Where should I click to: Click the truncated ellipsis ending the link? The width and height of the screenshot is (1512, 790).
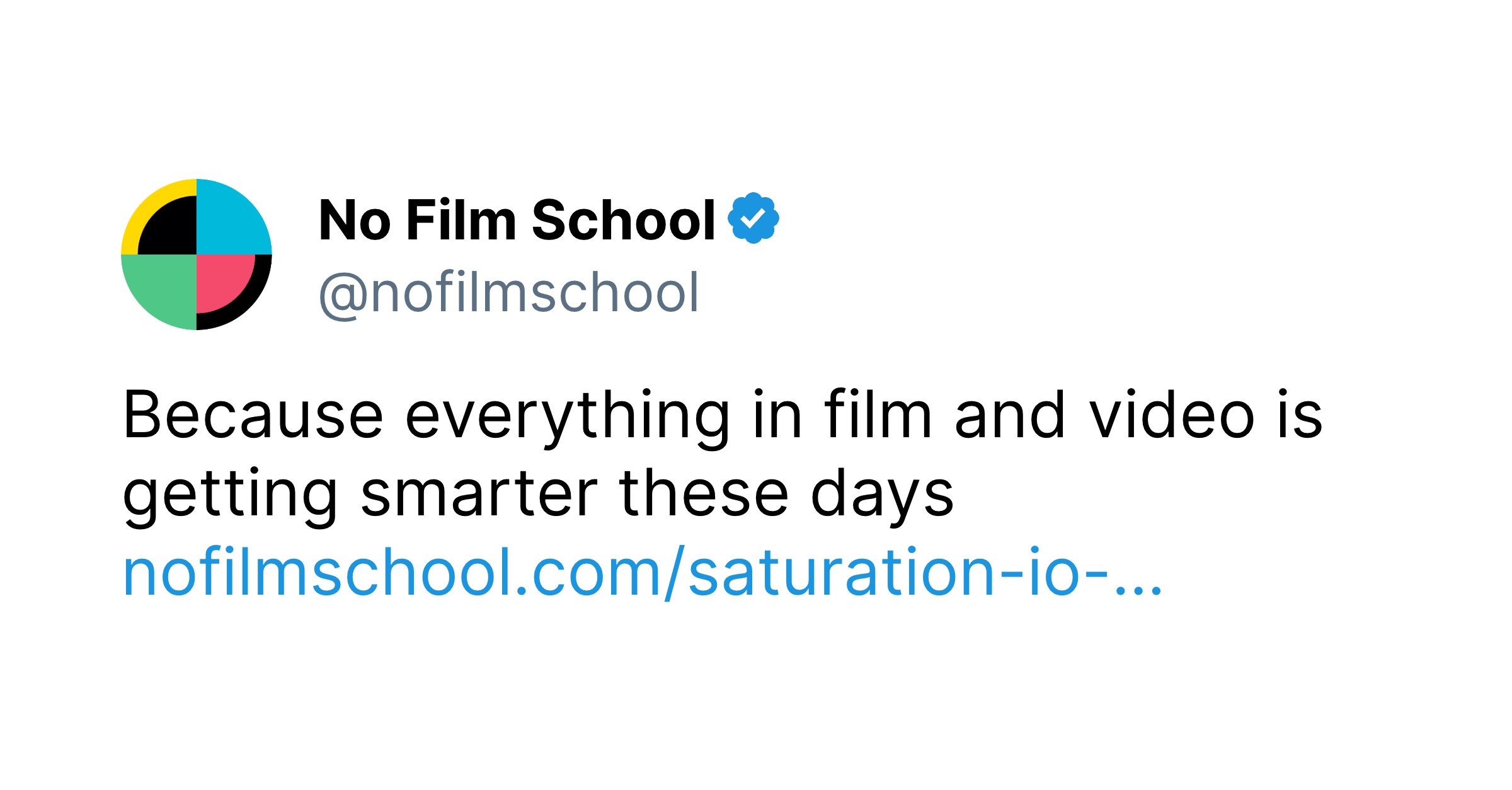pyautogui.click(x=1138, y=589)
